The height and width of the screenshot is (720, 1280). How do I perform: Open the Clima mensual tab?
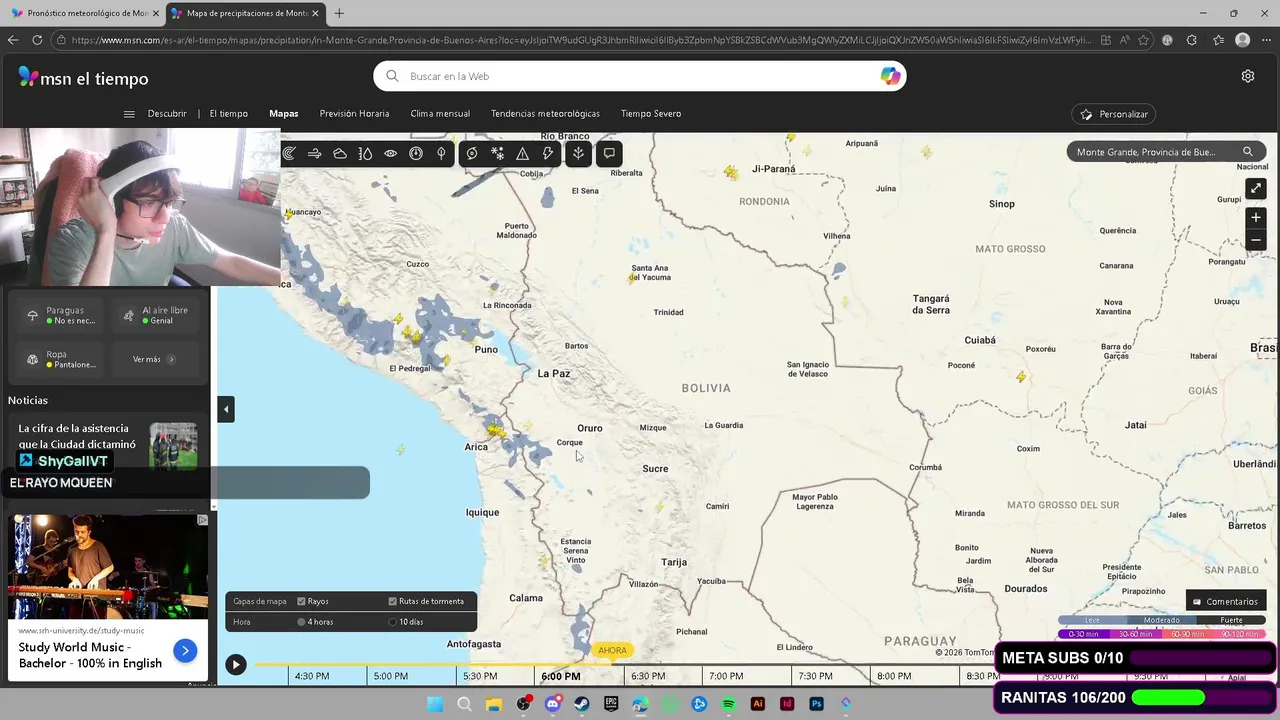[440, 114]
